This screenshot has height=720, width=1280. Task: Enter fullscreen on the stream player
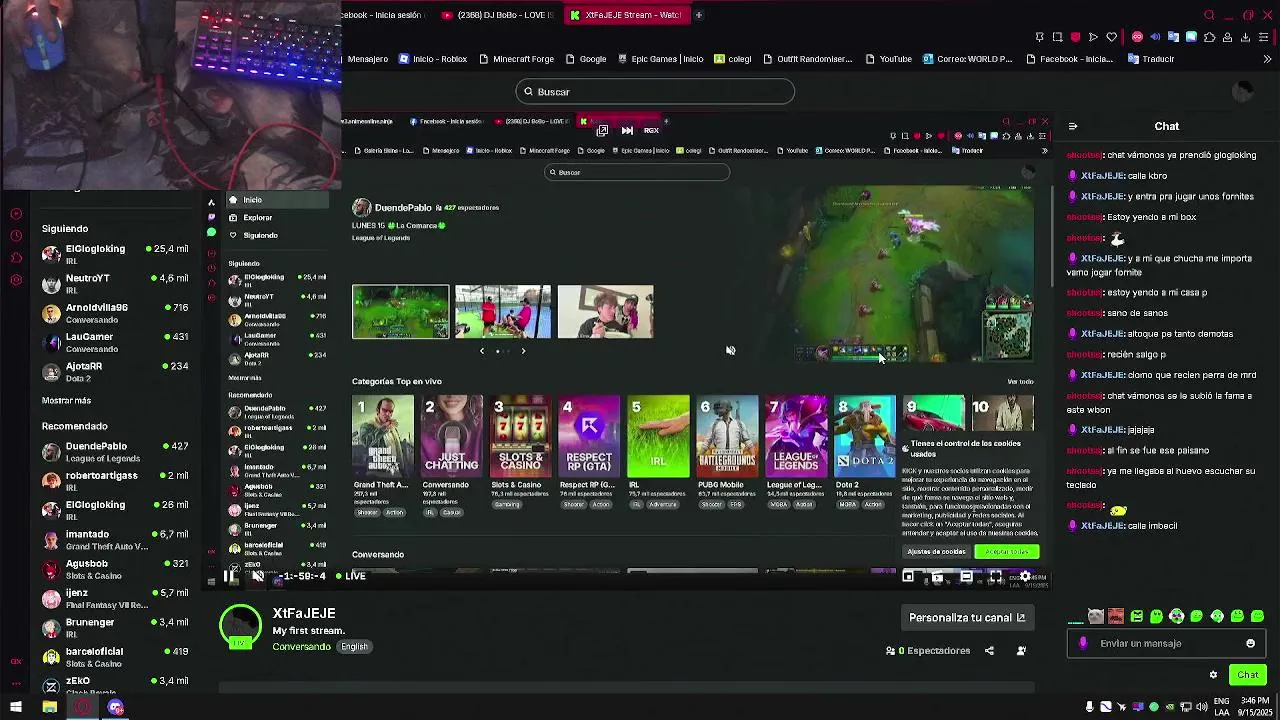[995, 577]
